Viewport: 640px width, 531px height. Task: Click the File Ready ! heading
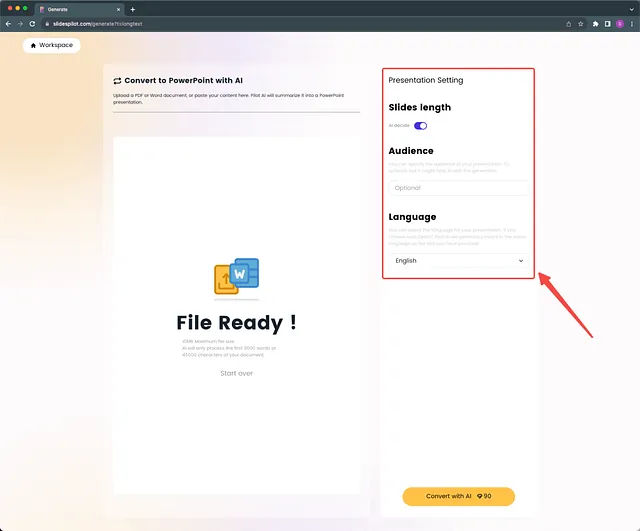click(236, 323)
